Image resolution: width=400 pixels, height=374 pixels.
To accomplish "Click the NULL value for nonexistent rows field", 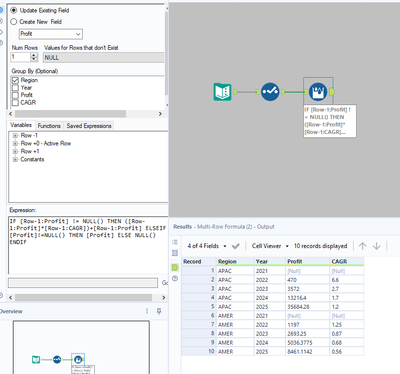I will [x=103, y=57].
